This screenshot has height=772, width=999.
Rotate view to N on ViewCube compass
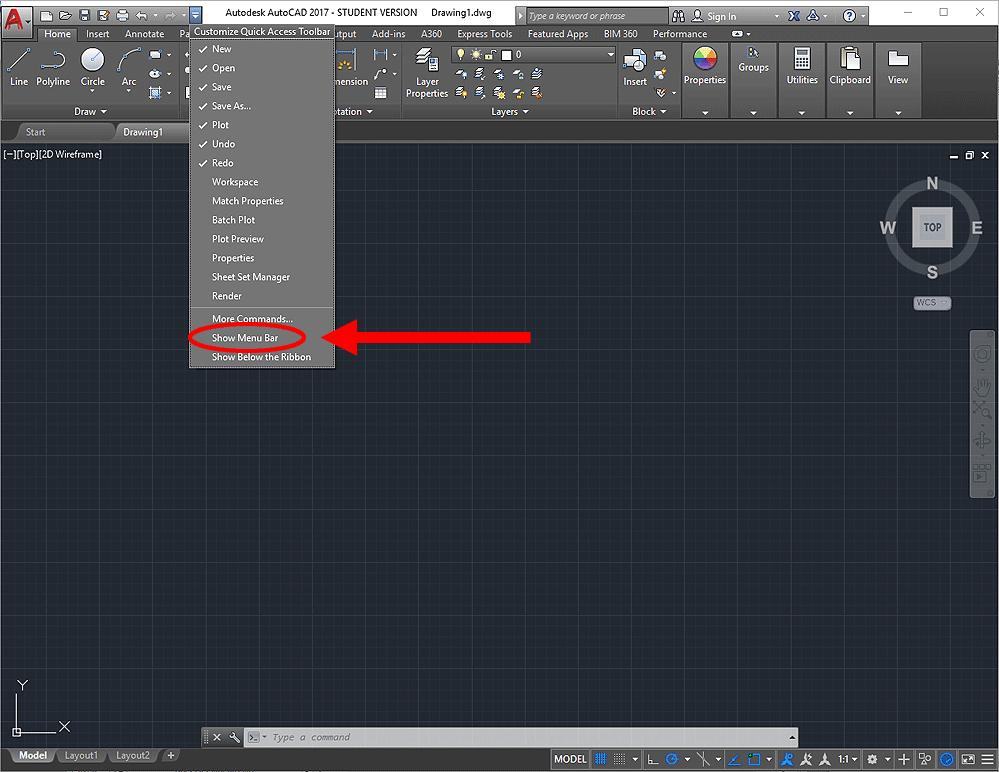[x=932, y=183]
